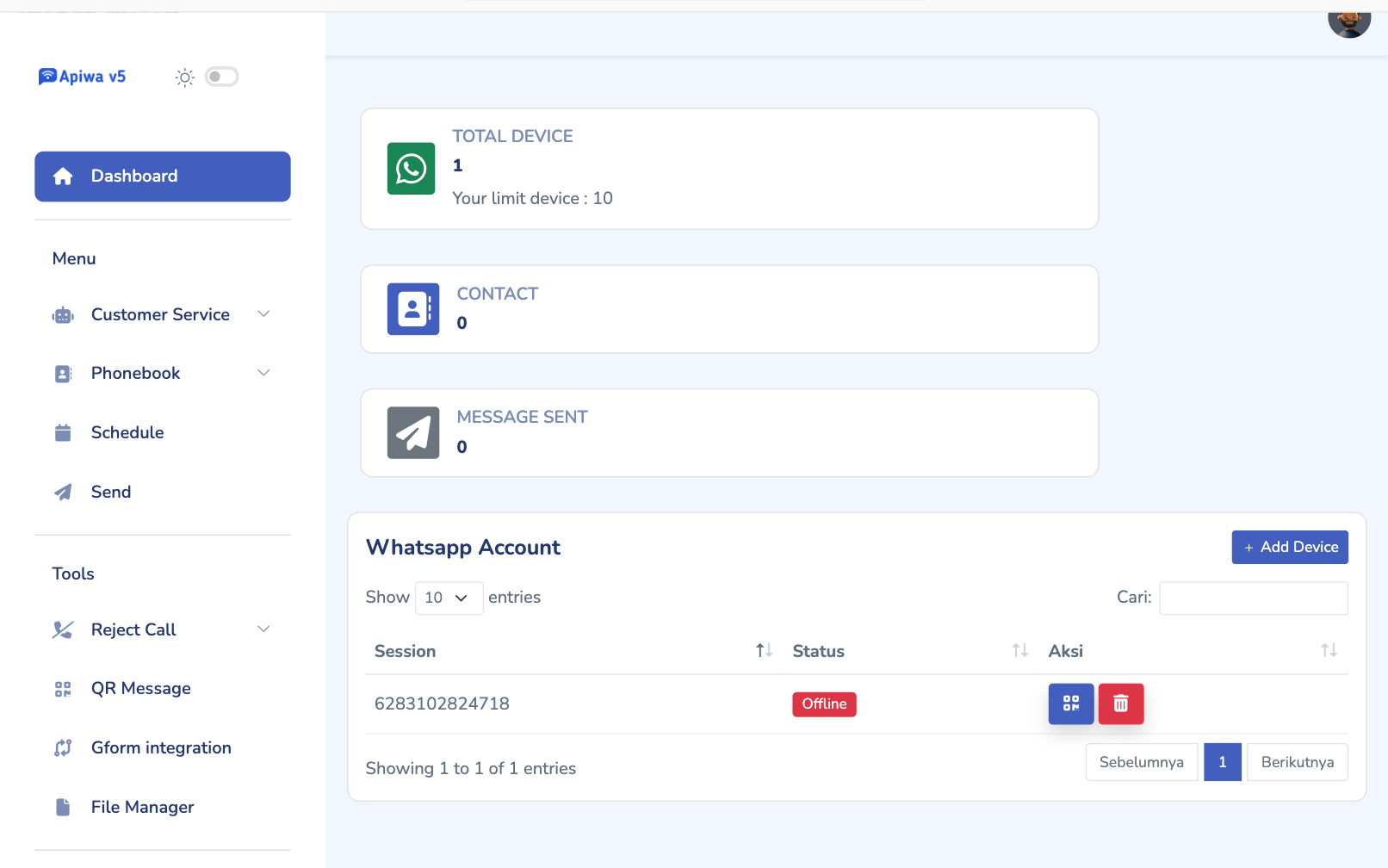Toggle the dark mode switch

pyautogui.click(x=221, y=77)
